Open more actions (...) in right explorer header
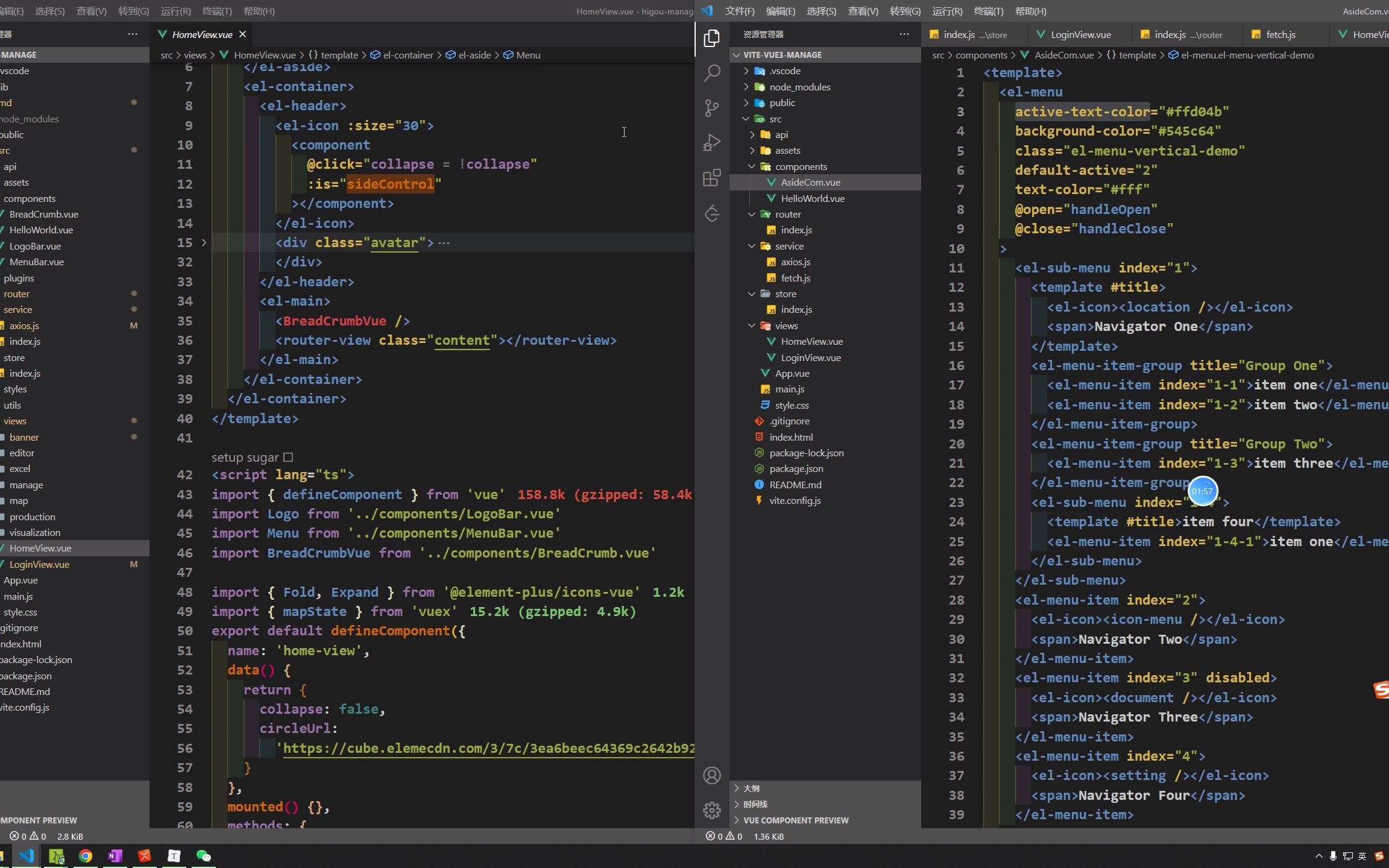The height and width of the screenshot is (868, 1389). (x=904, y=34)
